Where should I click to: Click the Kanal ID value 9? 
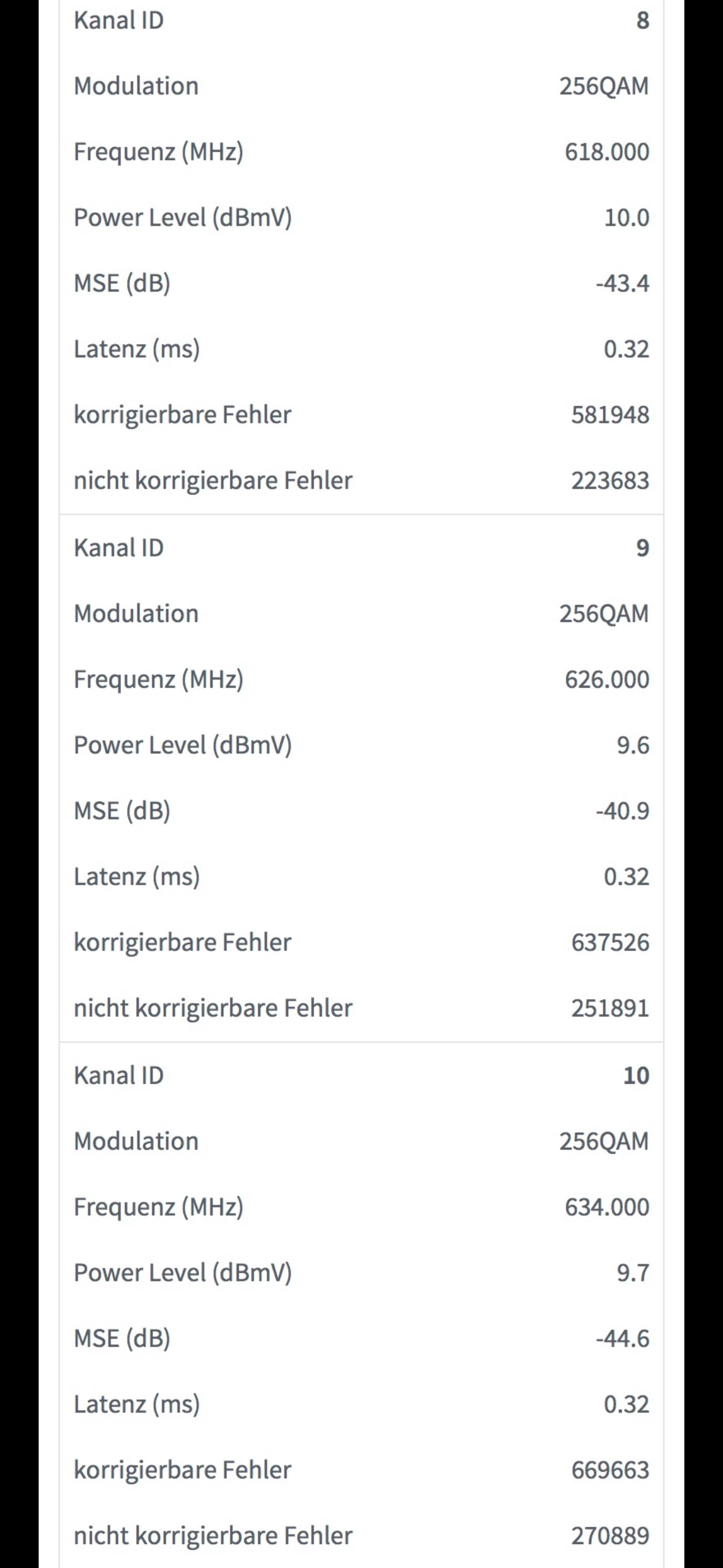pyautogui.click(x=642, y=548)
